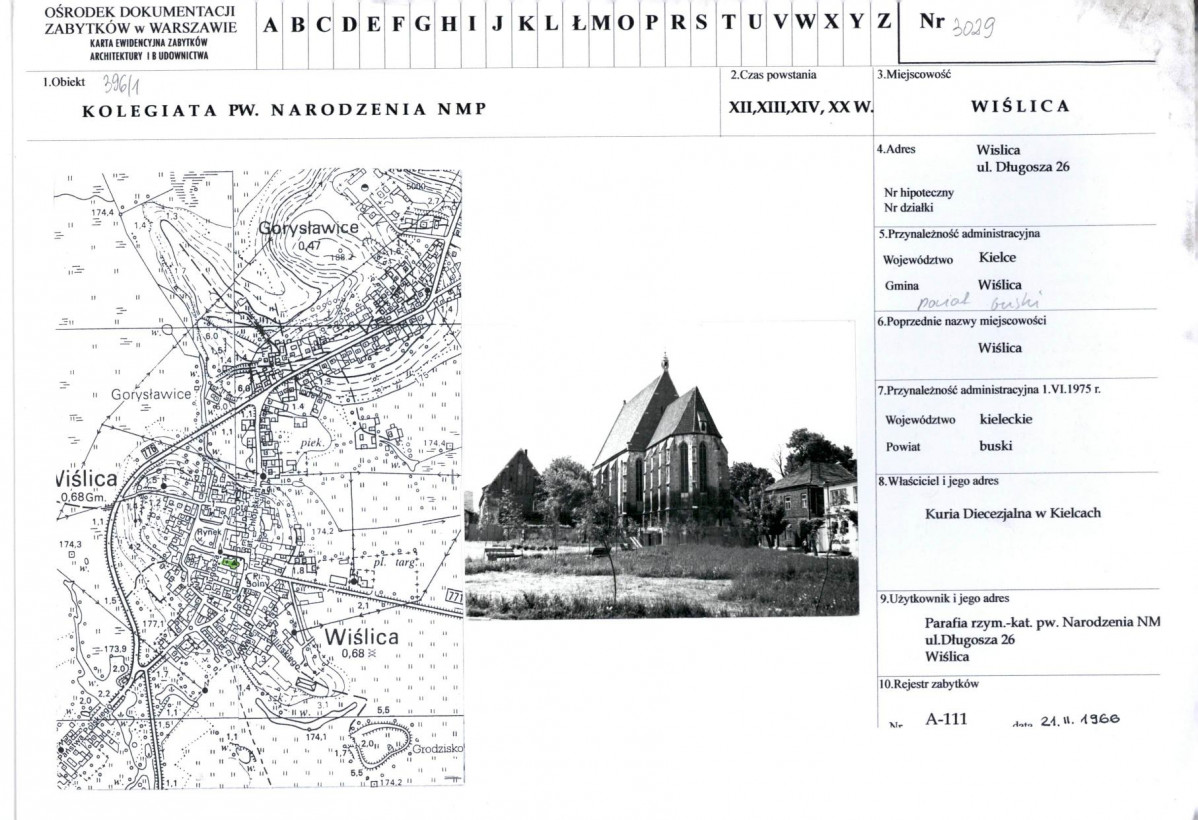
Task: Click the large Gorysławice map label
Action: pyautogui.click(x=308, y=229)
